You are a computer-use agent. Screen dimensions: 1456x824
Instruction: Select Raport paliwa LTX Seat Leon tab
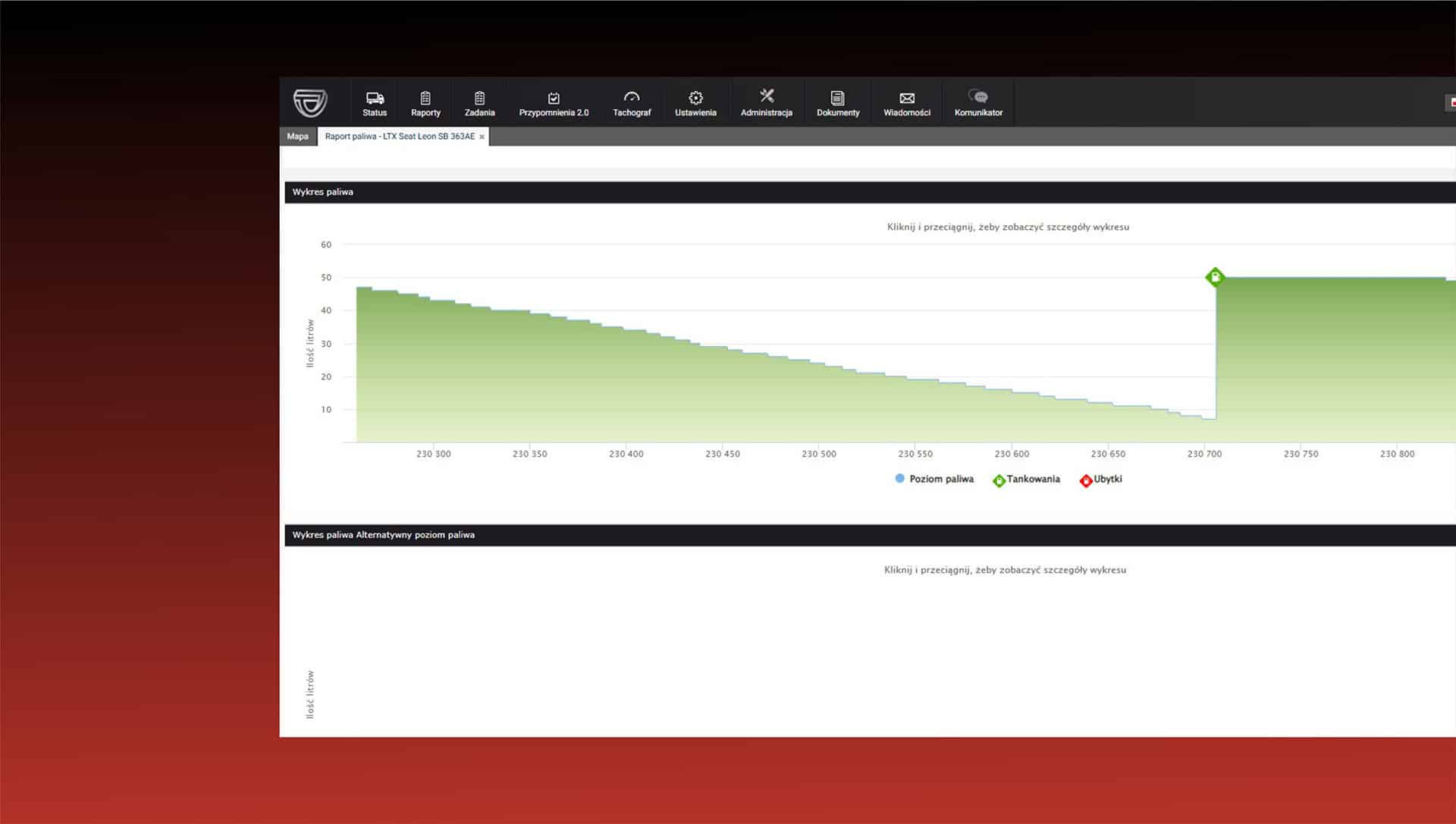click(400, 137)
